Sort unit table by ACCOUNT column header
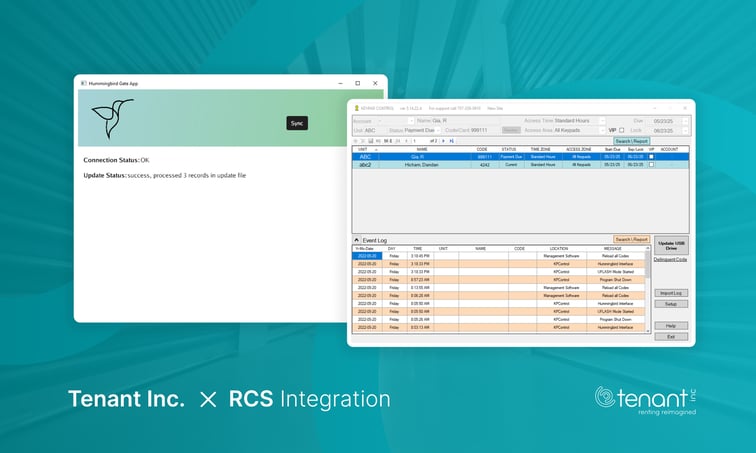The height and width of the screenshot is (453, 756). coord(669,149)
